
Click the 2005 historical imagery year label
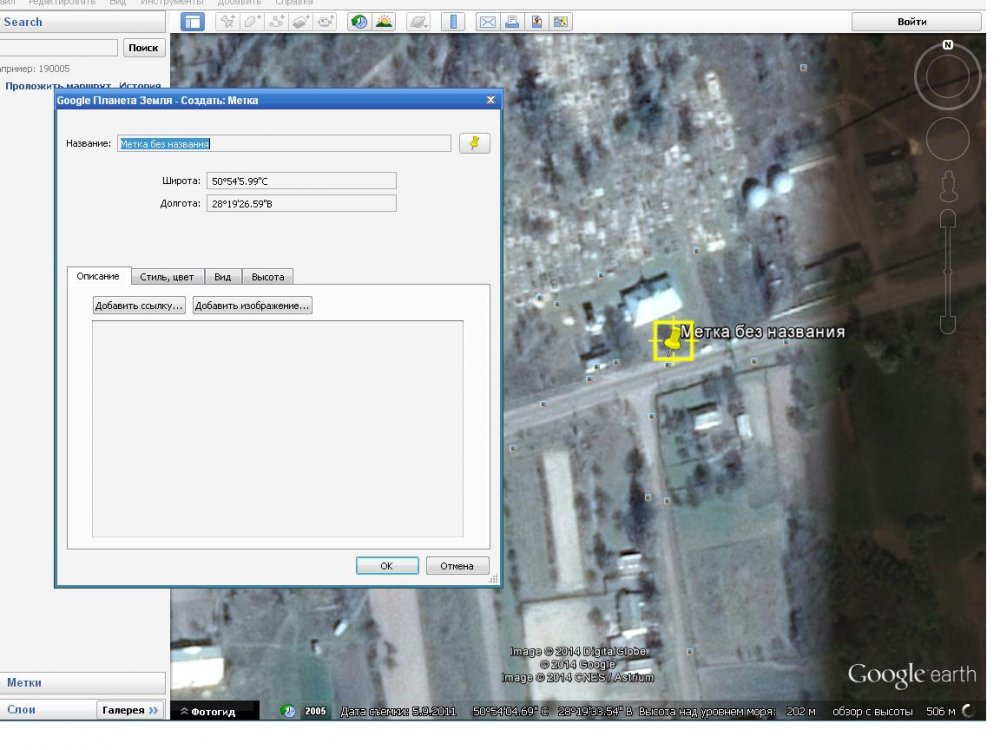[315, 710]
